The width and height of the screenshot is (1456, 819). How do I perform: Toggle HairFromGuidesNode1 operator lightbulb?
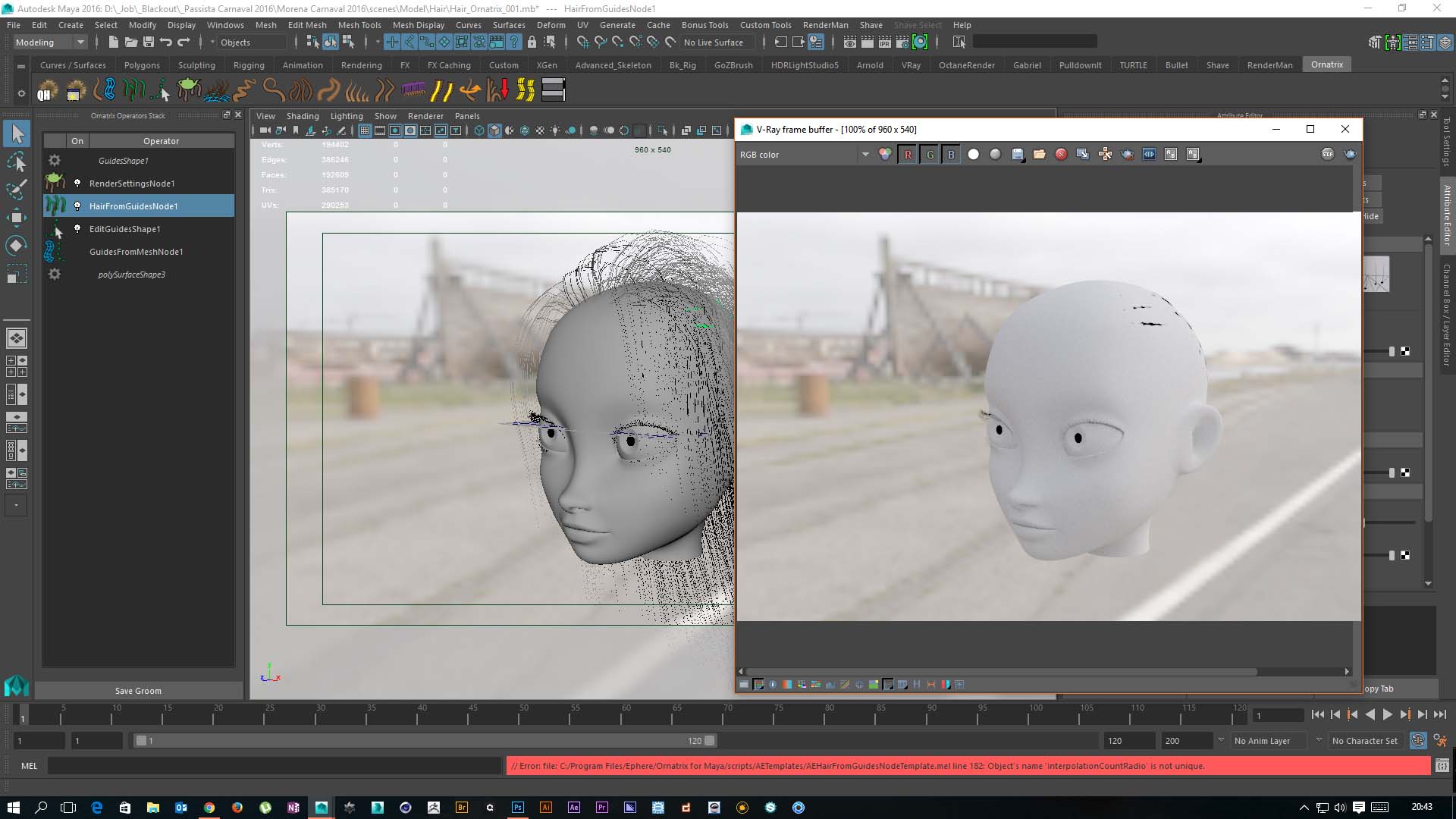click(77, 206)
